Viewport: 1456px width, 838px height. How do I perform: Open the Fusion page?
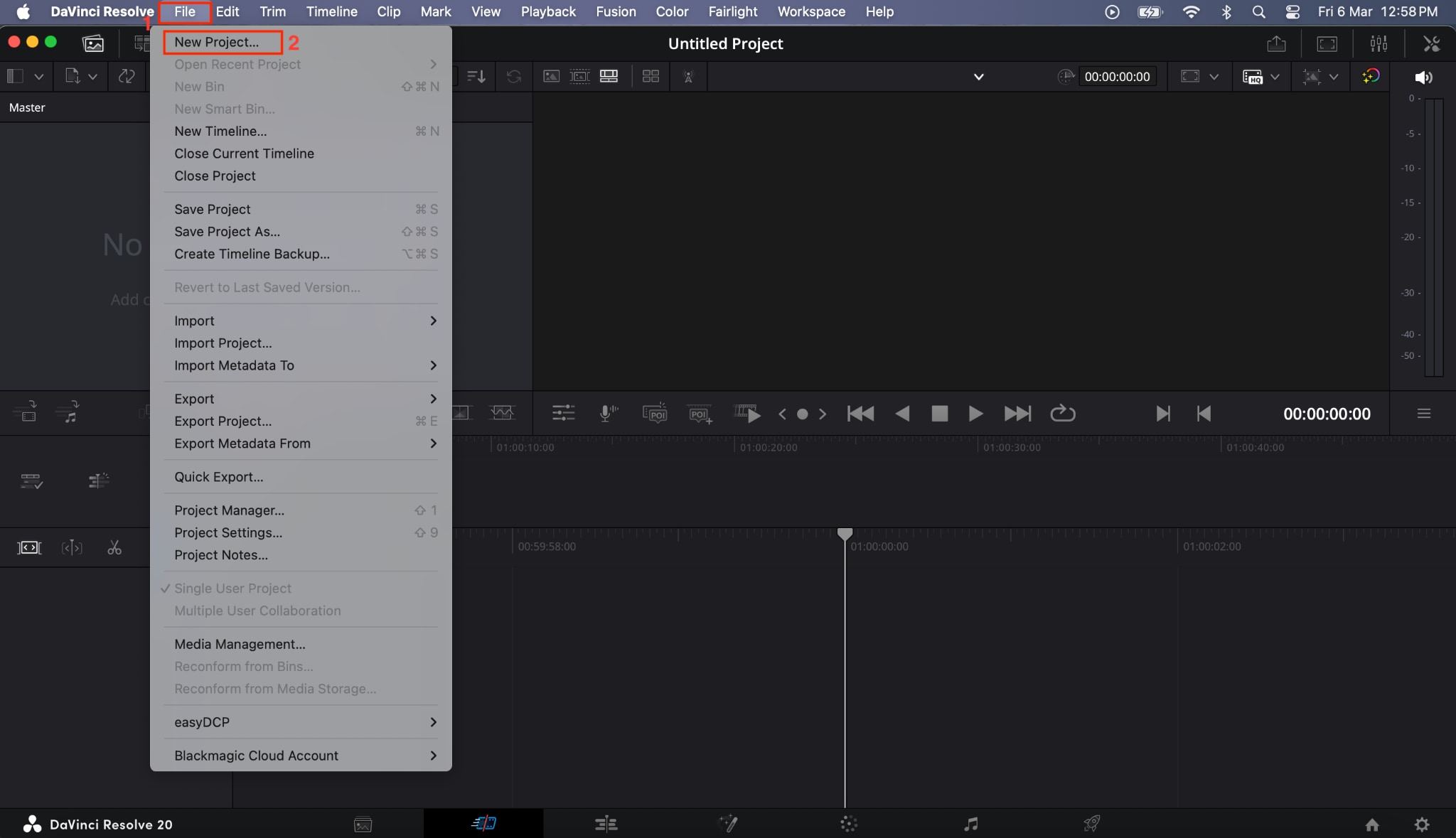[728, 824]
